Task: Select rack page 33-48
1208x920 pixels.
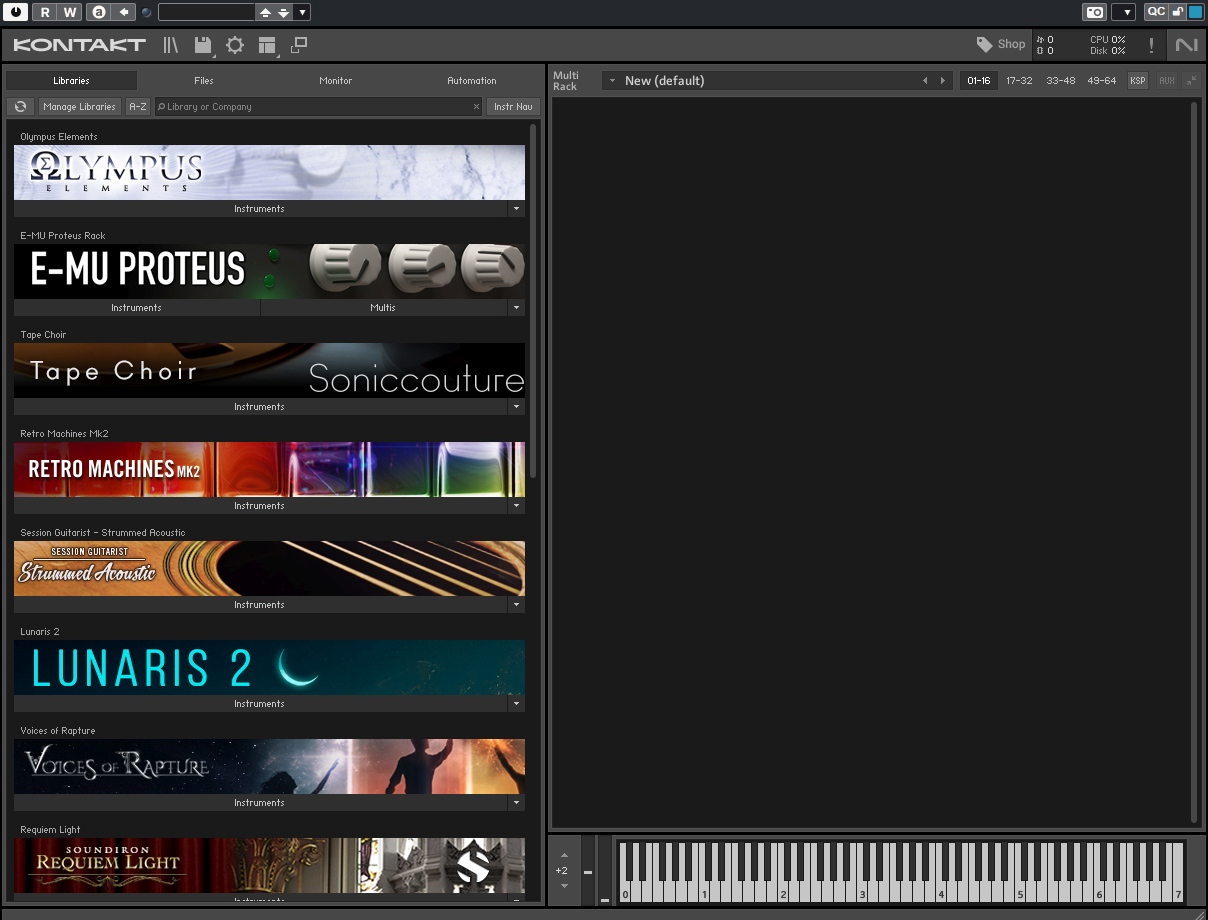Action: pos(1060,81)
